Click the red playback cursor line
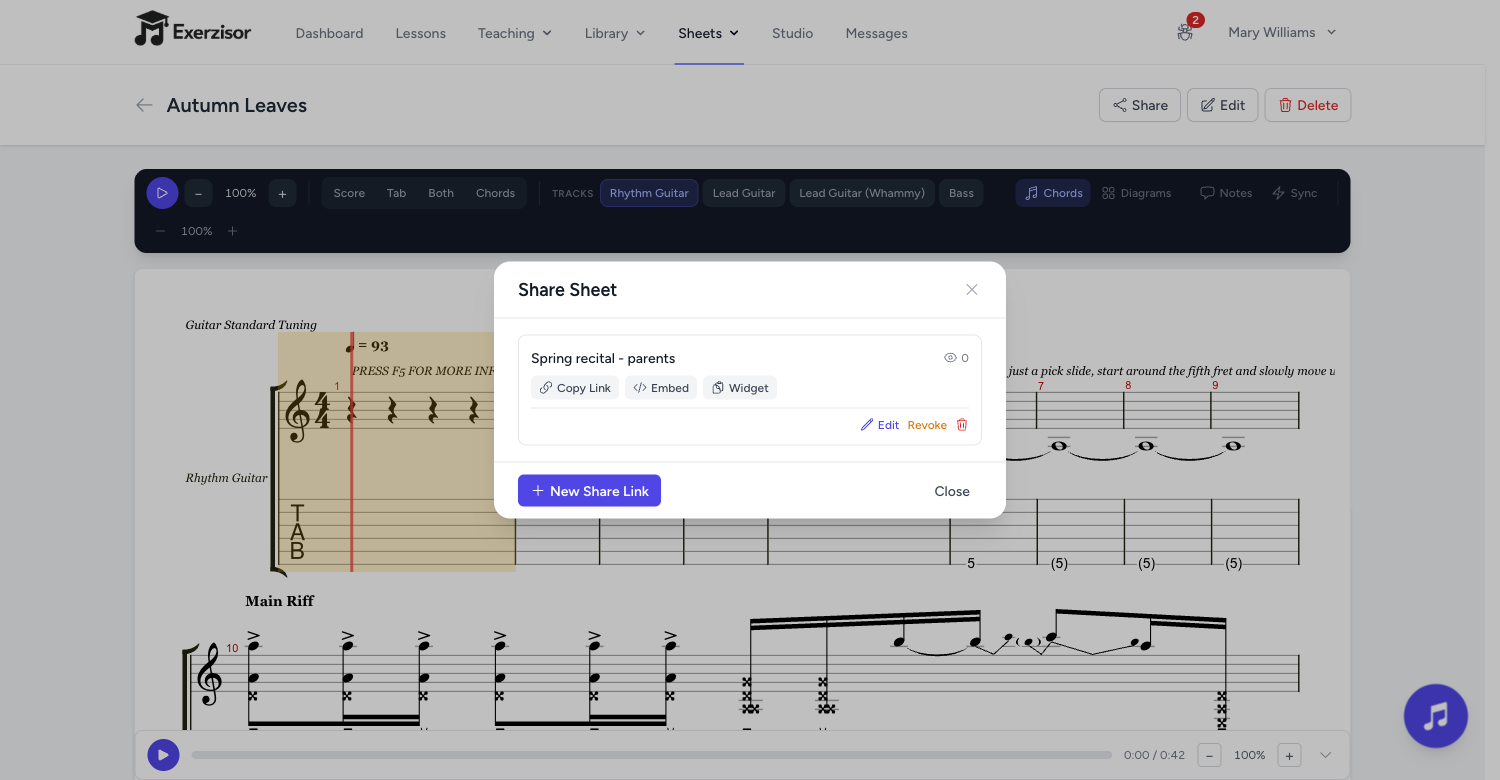This screenshot has height=780, width=1500. tap(352, 452)
